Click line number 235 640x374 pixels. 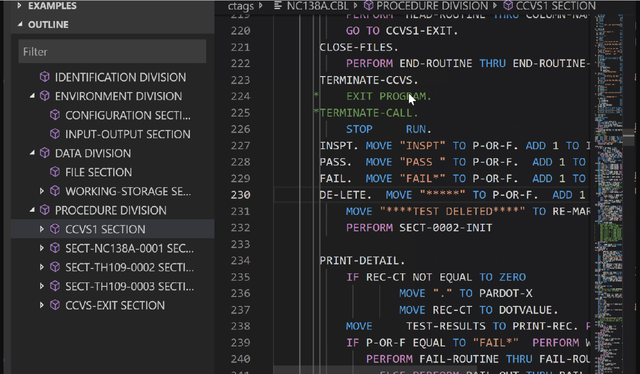[240, 277]
